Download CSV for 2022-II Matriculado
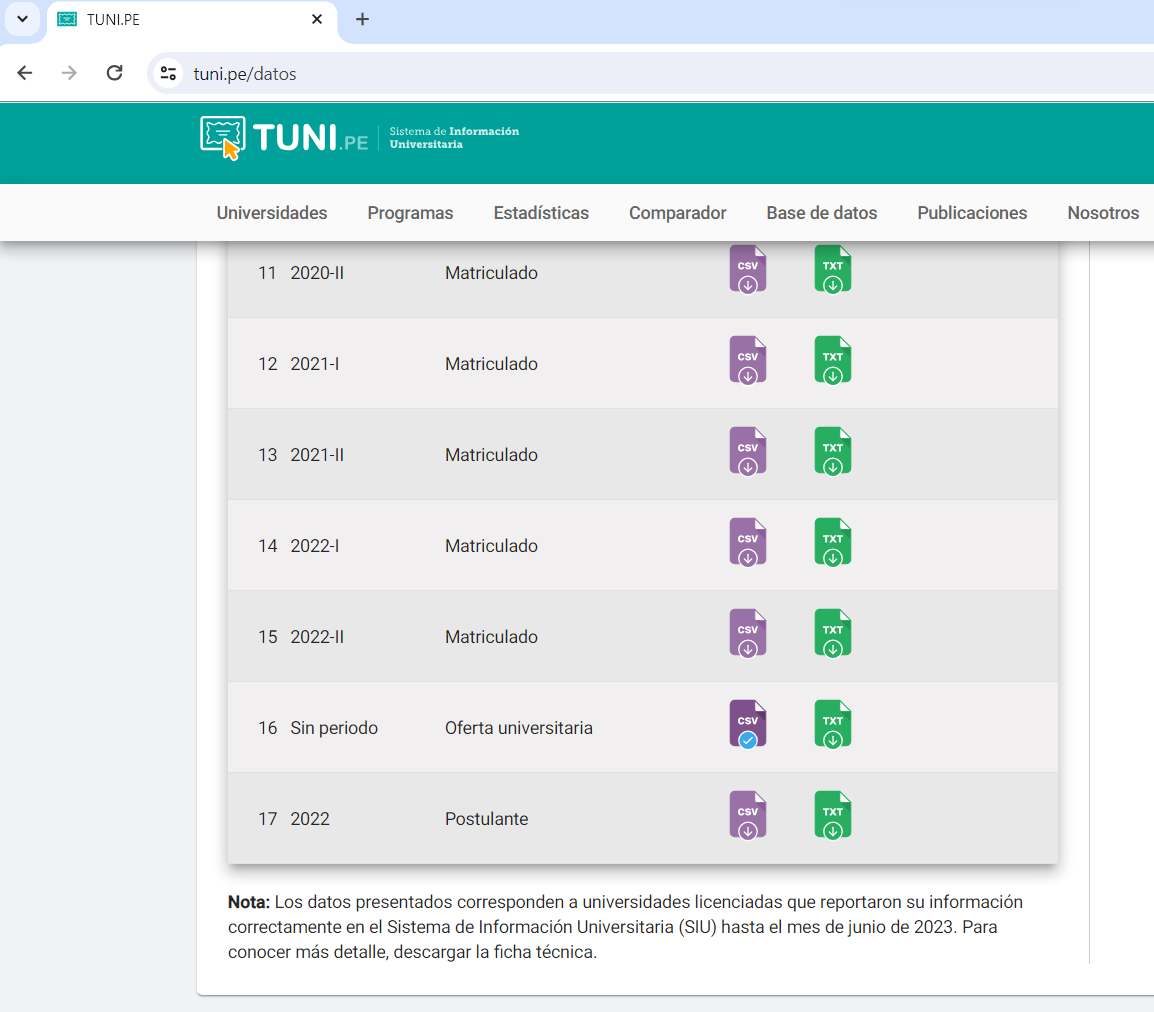The height and width of the screenshot is (1012, 1154). tap(747, 634)
